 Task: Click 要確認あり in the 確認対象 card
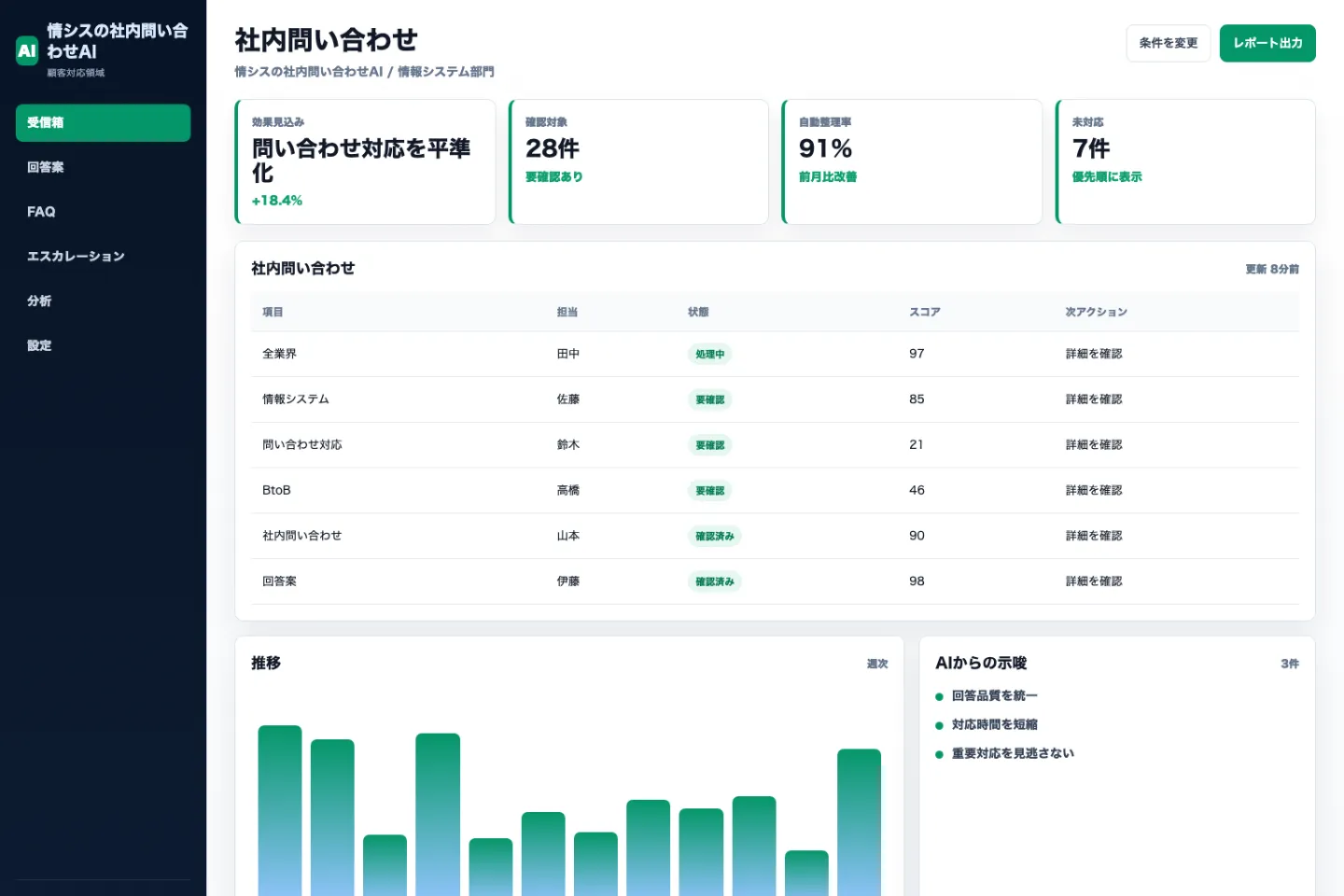click(554, 176)
